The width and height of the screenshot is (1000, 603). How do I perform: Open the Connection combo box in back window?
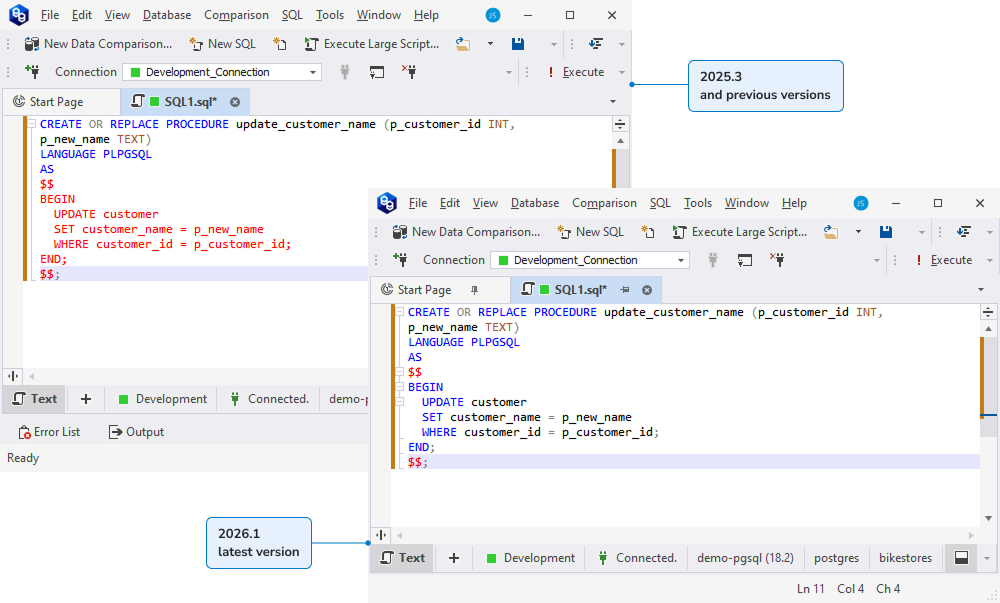pyautogui.click(x=222, y=72)
